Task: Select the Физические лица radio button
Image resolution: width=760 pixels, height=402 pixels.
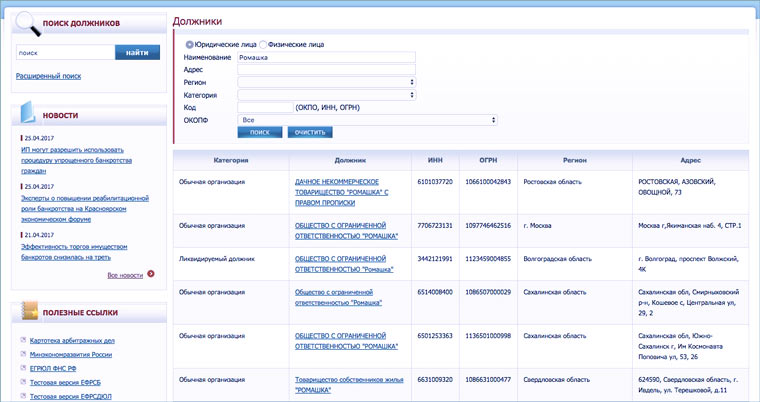Action: tap(263, 44)
